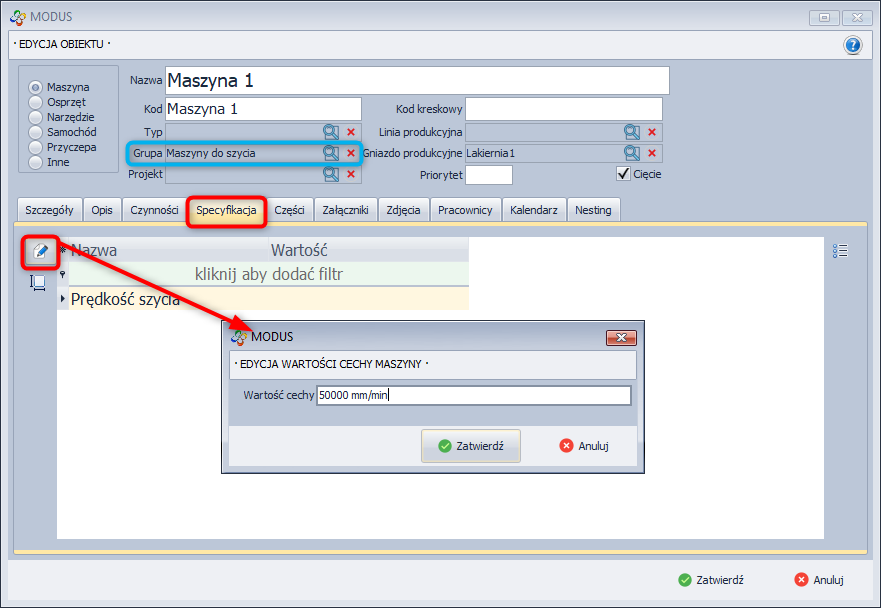Switch to the Nesting tab
This screenshot has width=881, height=608.
tap(593, 210)
